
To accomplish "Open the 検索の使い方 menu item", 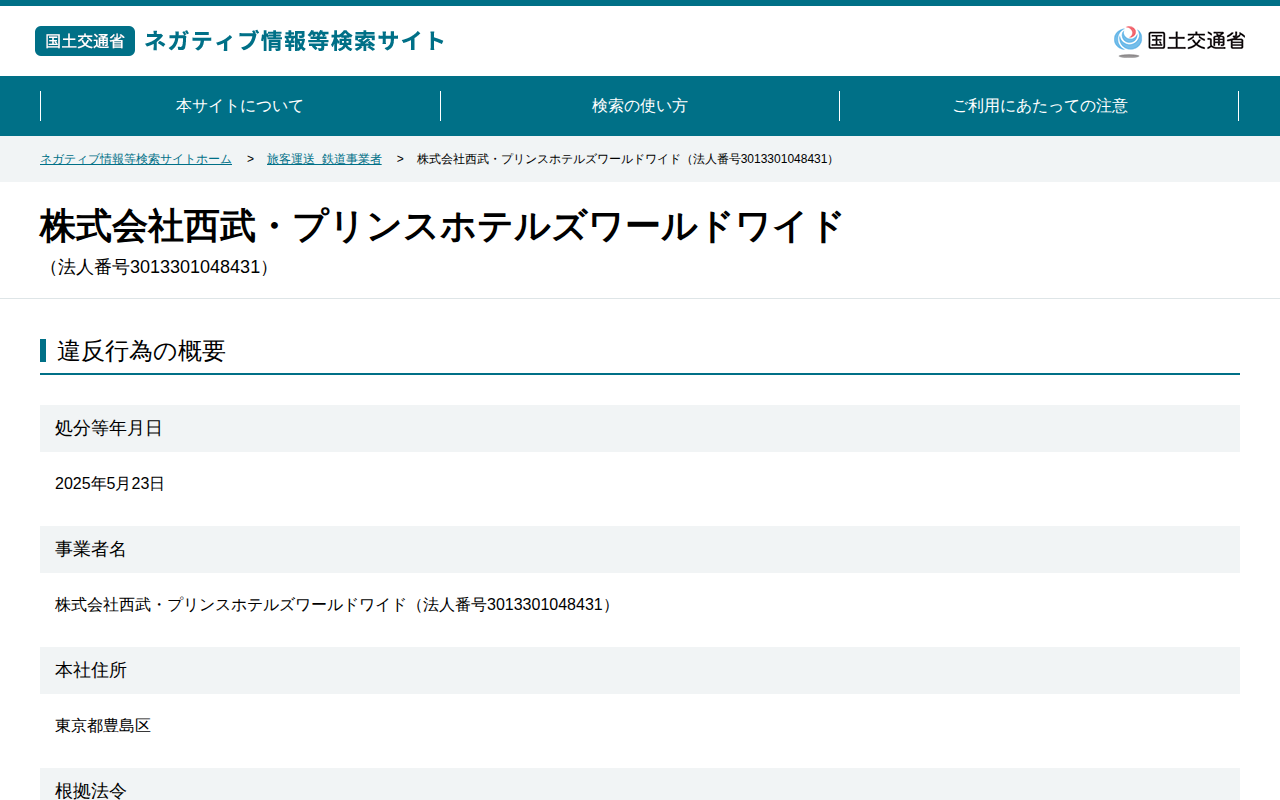I will (x=640, y=106).
